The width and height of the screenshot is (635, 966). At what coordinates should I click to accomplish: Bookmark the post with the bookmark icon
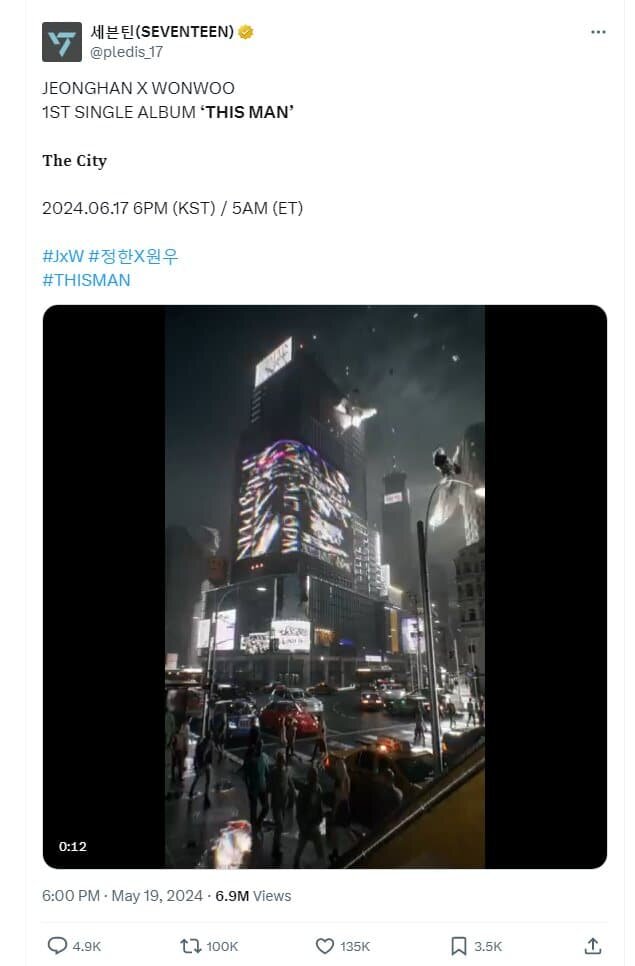[458, 946]
